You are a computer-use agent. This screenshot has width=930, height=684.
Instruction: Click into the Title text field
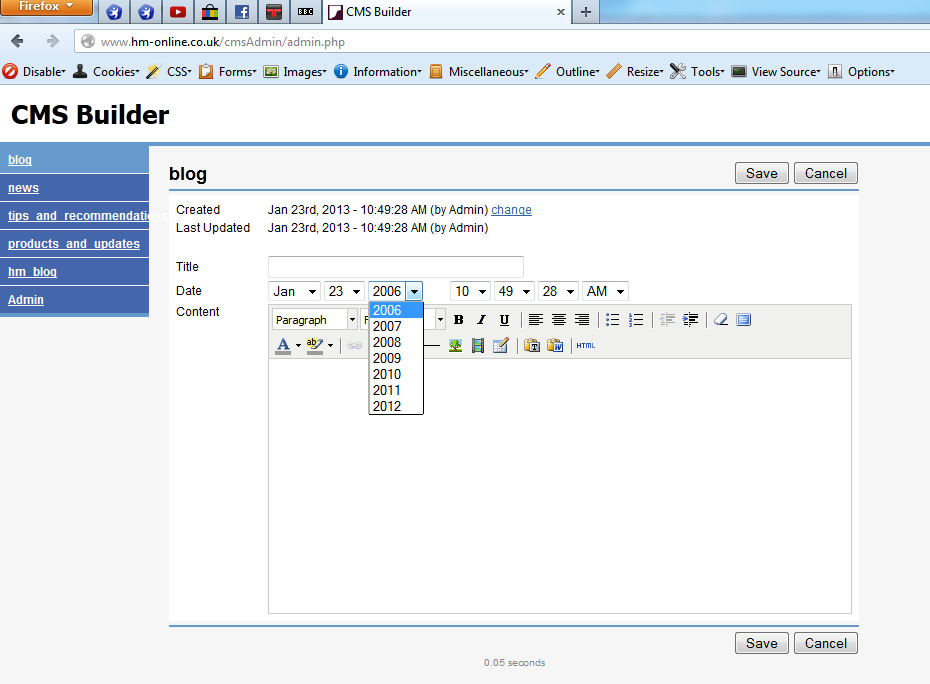[x=395, y=267]
